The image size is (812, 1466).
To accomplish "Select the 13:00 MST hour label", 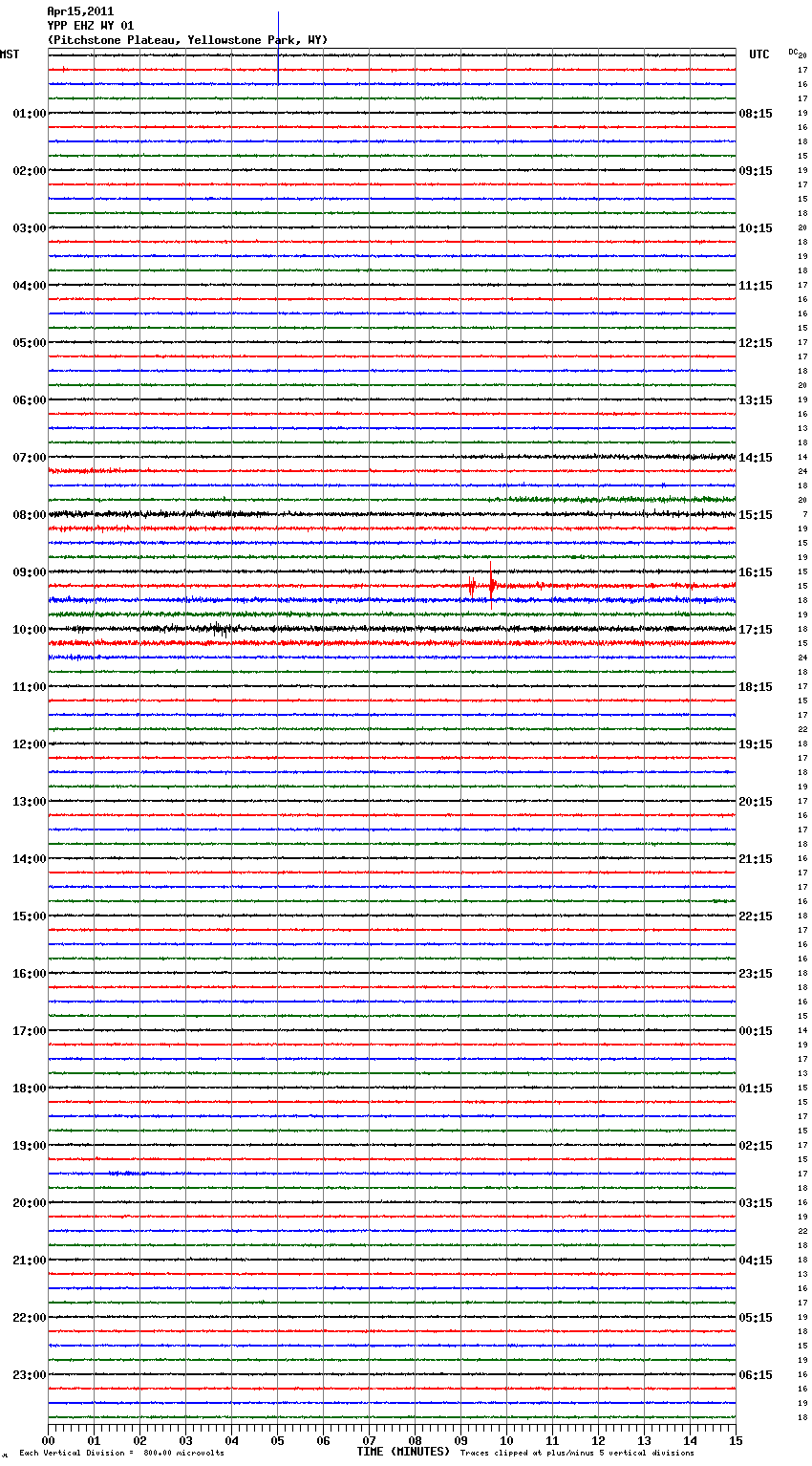I will [x=30, y=802].
